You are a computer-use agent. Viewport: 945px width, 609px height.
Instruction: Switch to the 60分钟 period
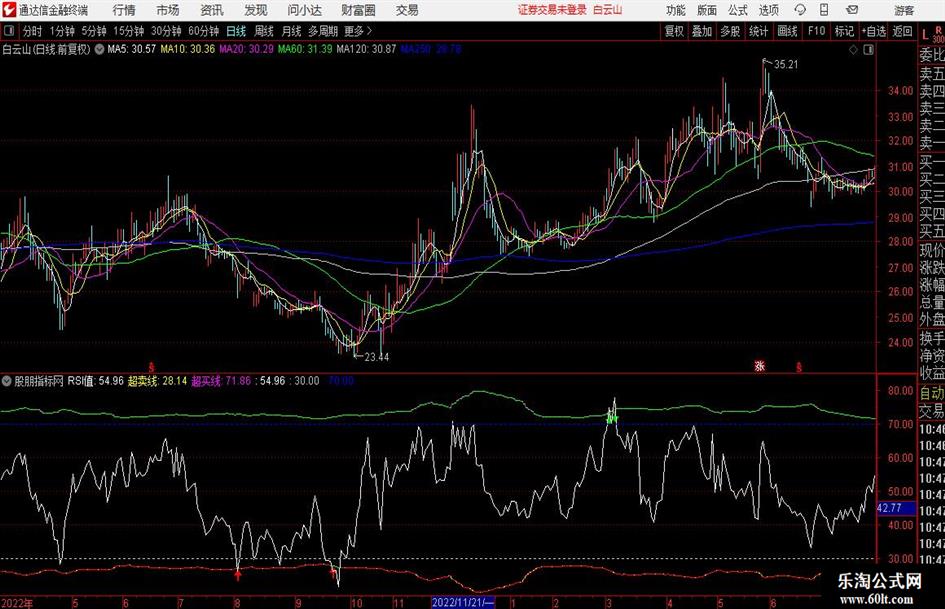pos(203,31)
